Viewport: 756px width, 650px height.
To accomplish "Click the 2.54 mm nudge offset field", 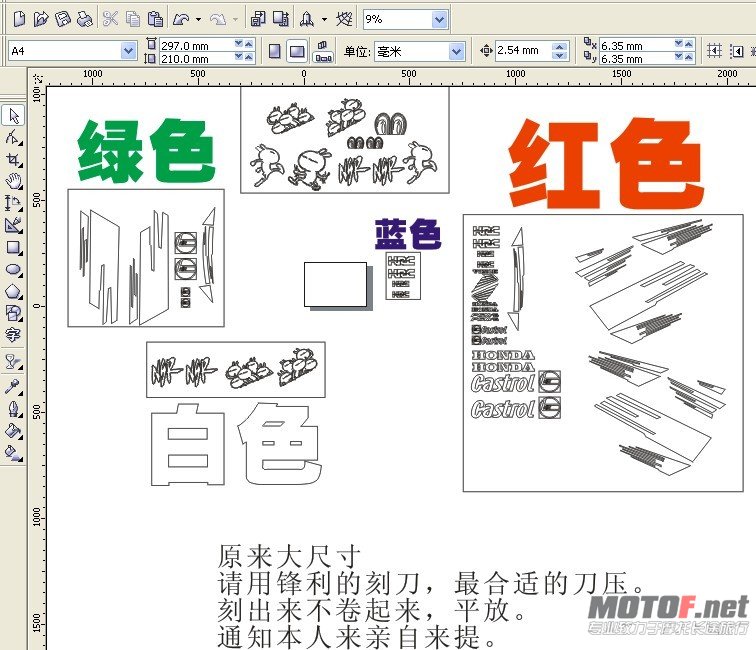I will click(524, 50).
